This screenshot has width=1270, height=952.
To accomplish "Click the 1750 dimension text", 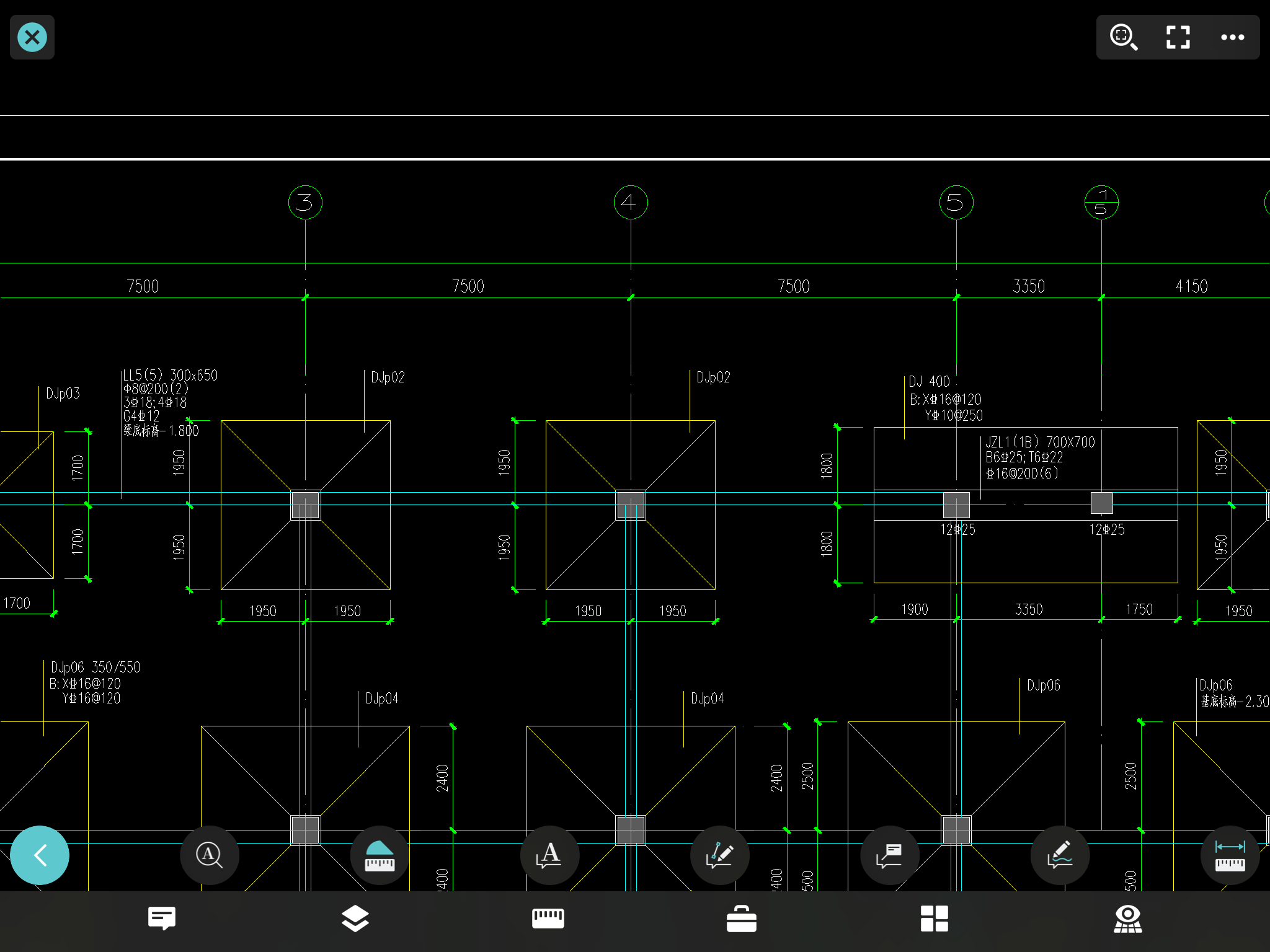I will click(x=1139, y=609).
